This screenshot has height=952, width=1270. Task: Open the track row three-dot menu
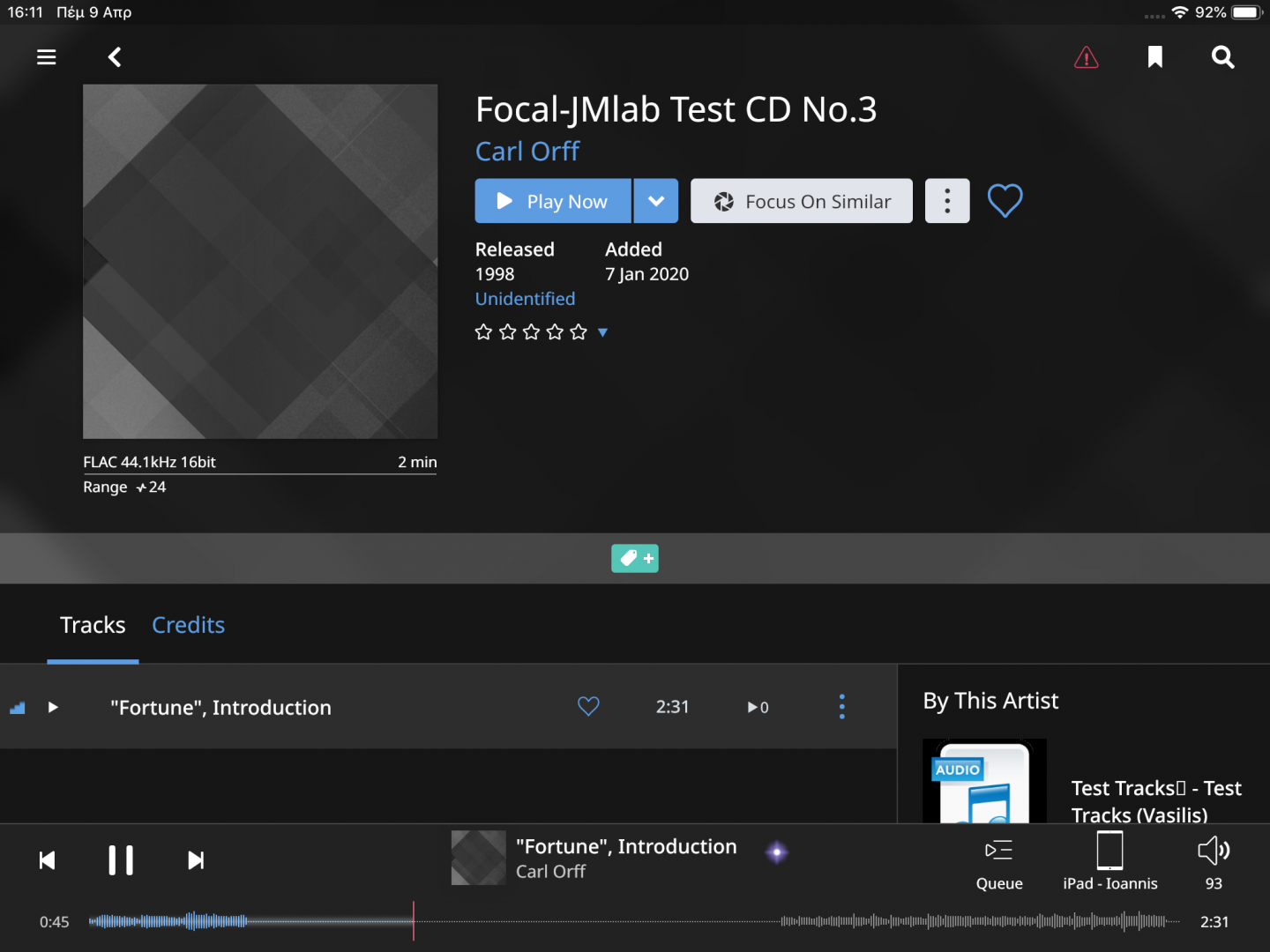click(842, 706)
